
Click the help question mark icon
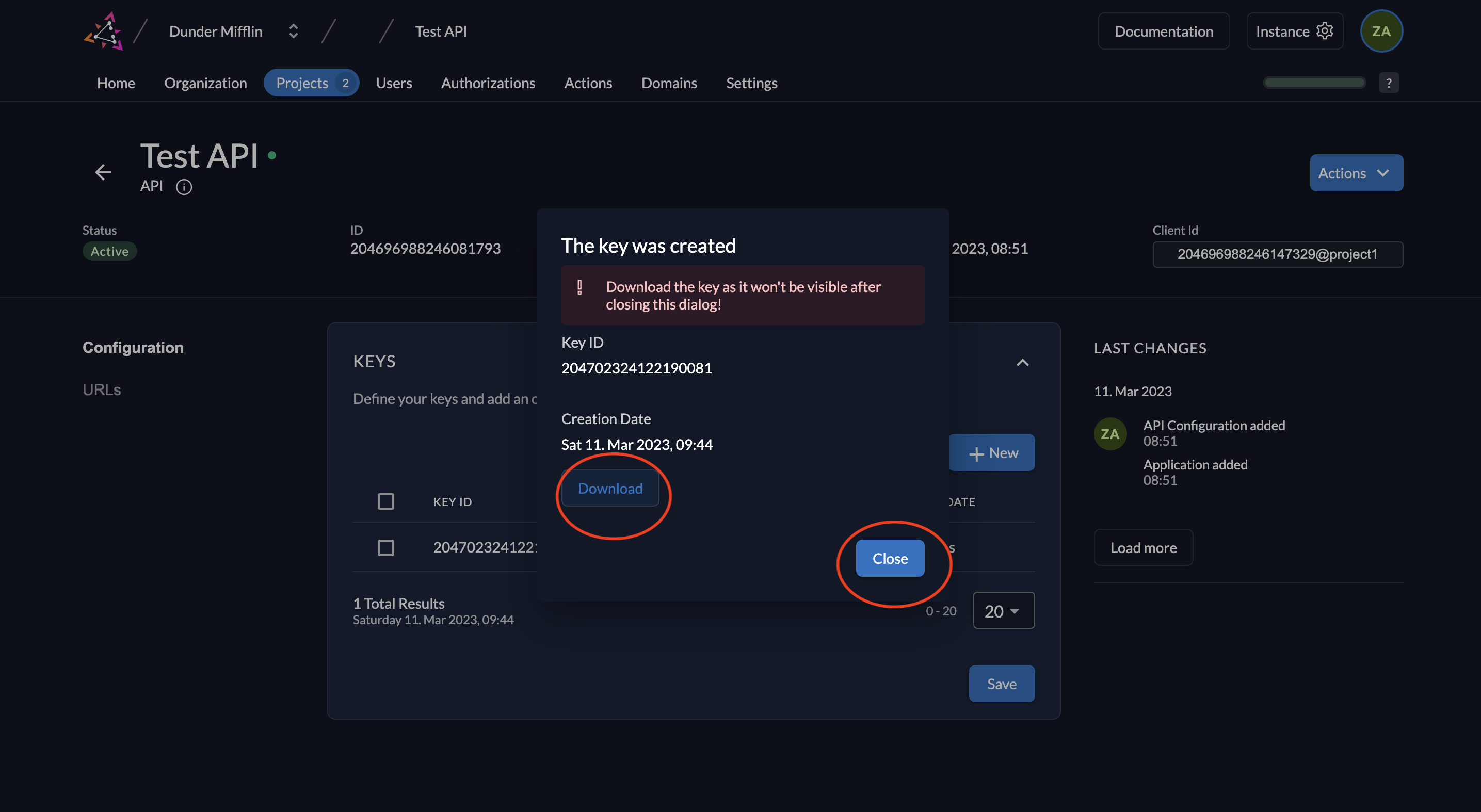1390,82
